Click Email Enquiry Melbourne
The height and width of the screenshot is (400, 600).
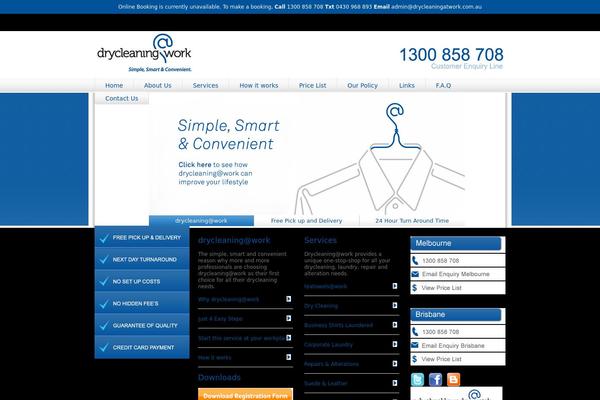point(456,274)
